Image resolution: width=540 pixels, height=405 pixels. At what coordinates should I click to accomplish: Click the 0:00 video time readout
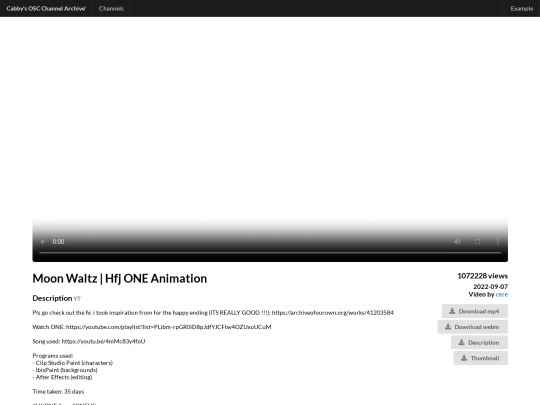coord(58,242)
